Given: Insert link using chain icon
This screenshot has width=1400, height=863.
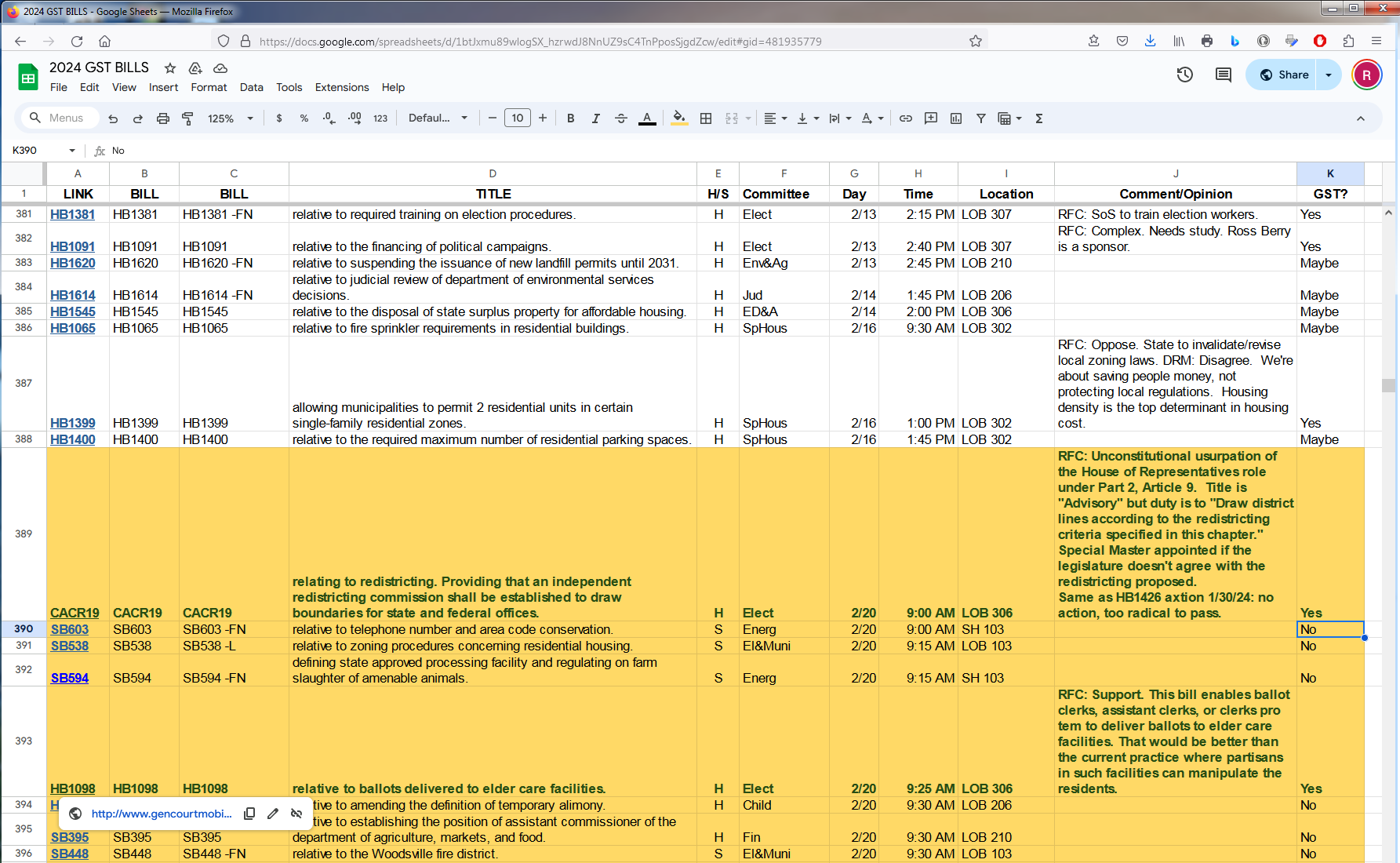Looking at the screenshot, I should click(x=905, y=118).
